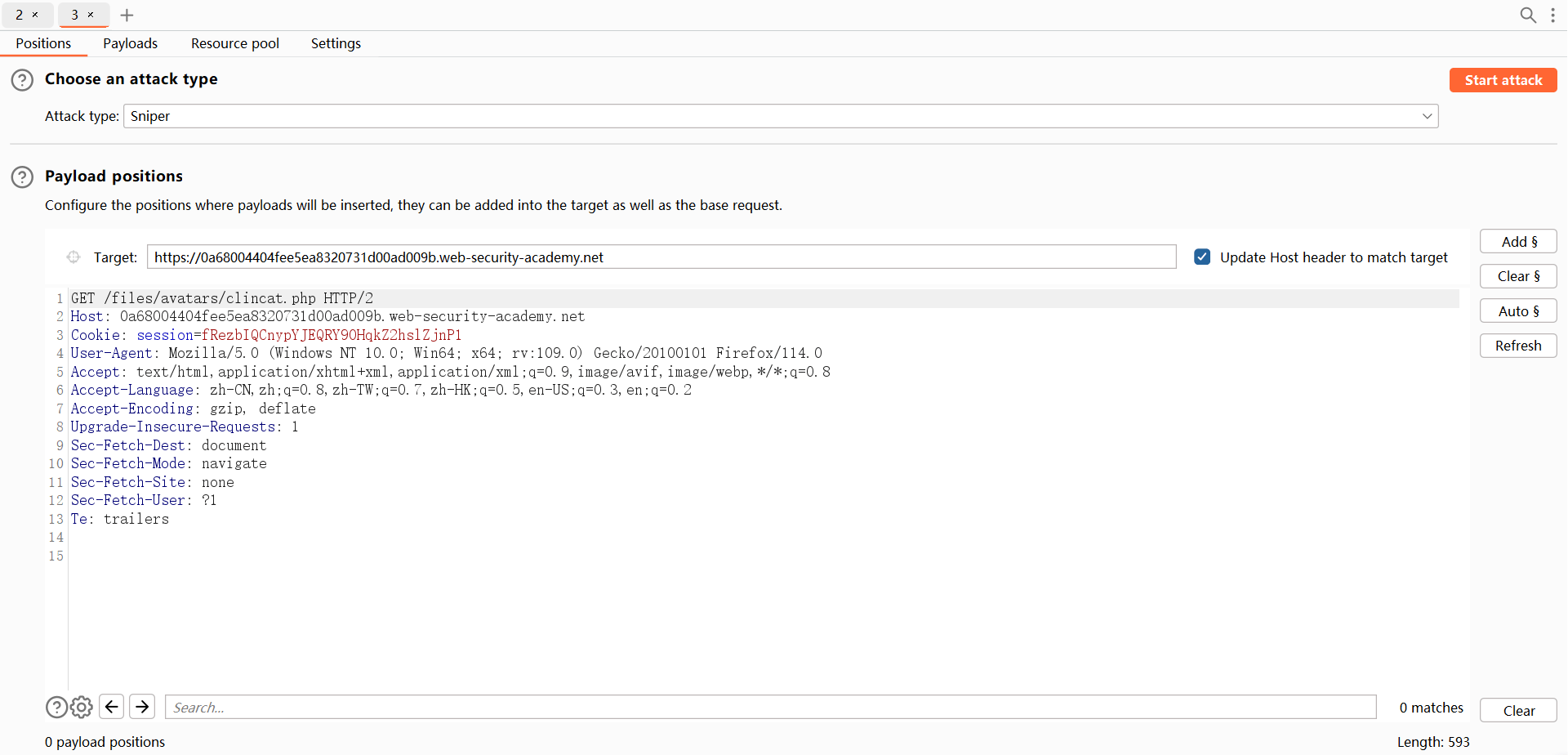Click the Add § button
This screenshot has height=755, width=1568.
[1518, 242]
